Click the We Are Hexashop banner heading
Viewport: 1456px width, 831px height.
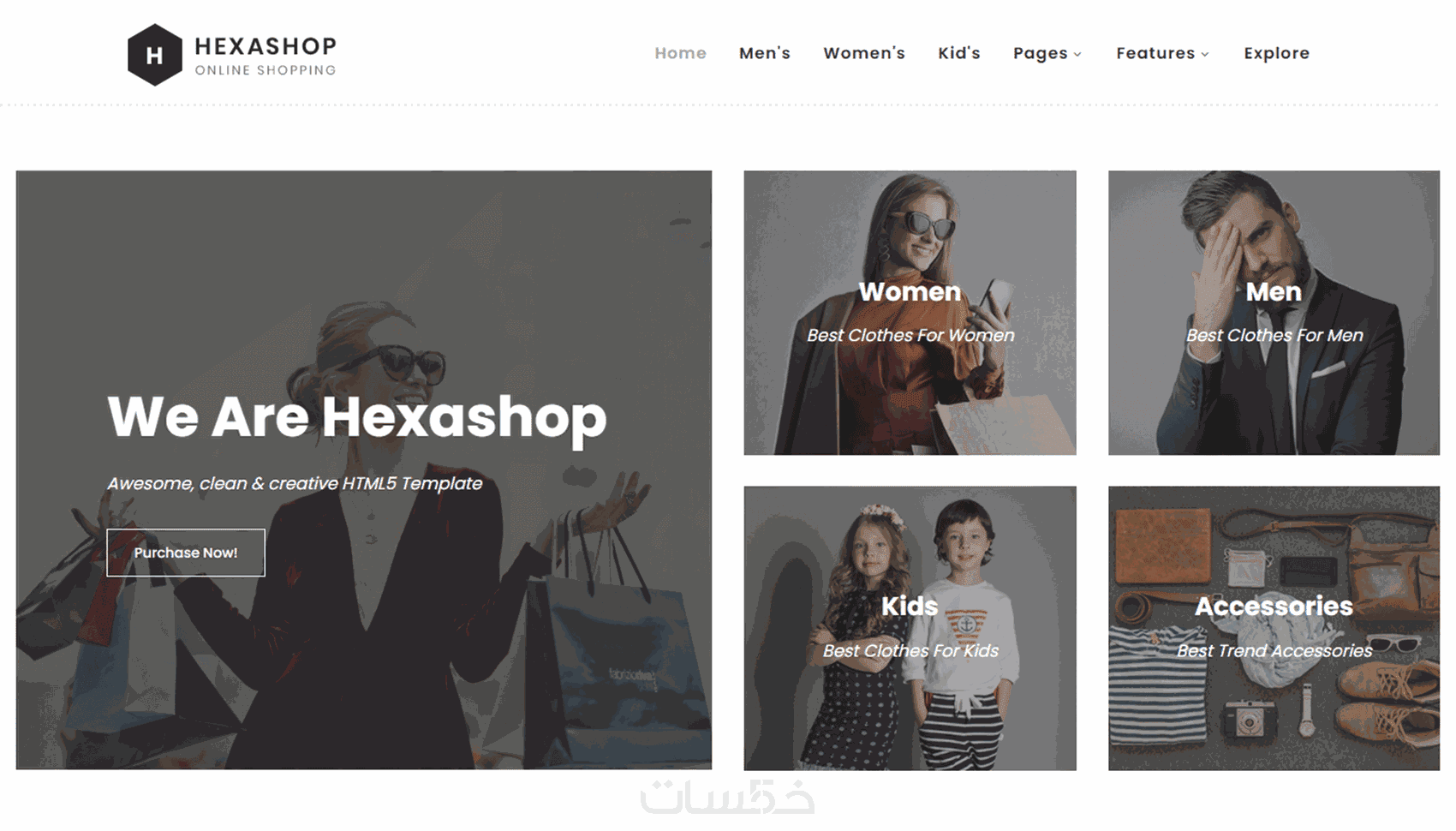357,417
